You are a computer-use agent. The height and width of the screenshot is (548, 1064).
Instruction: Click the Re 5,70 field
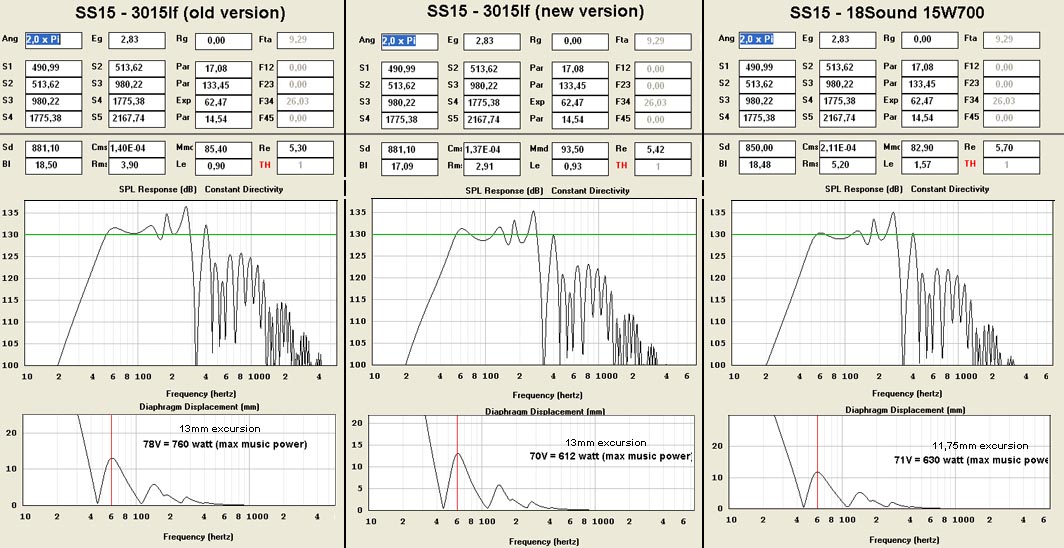[1011, 148]
